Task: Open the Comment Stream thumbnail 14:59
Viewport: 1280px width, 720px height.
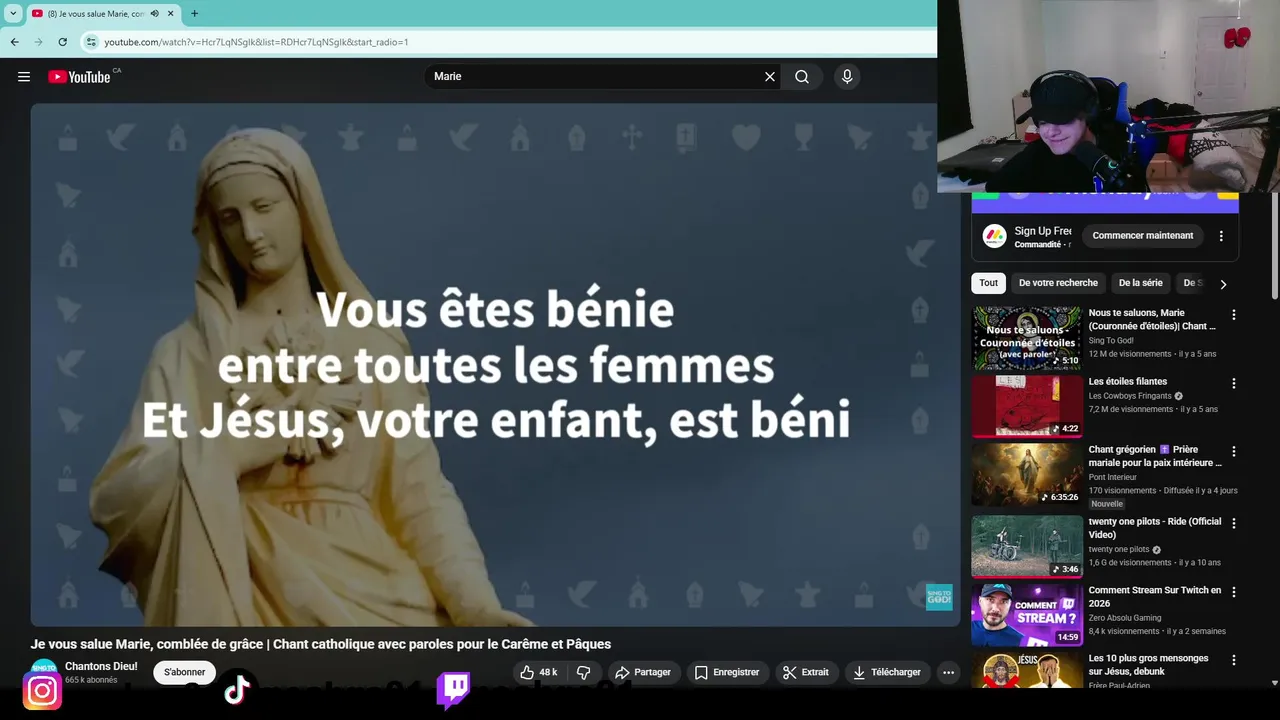Action: click(1027, 615)
